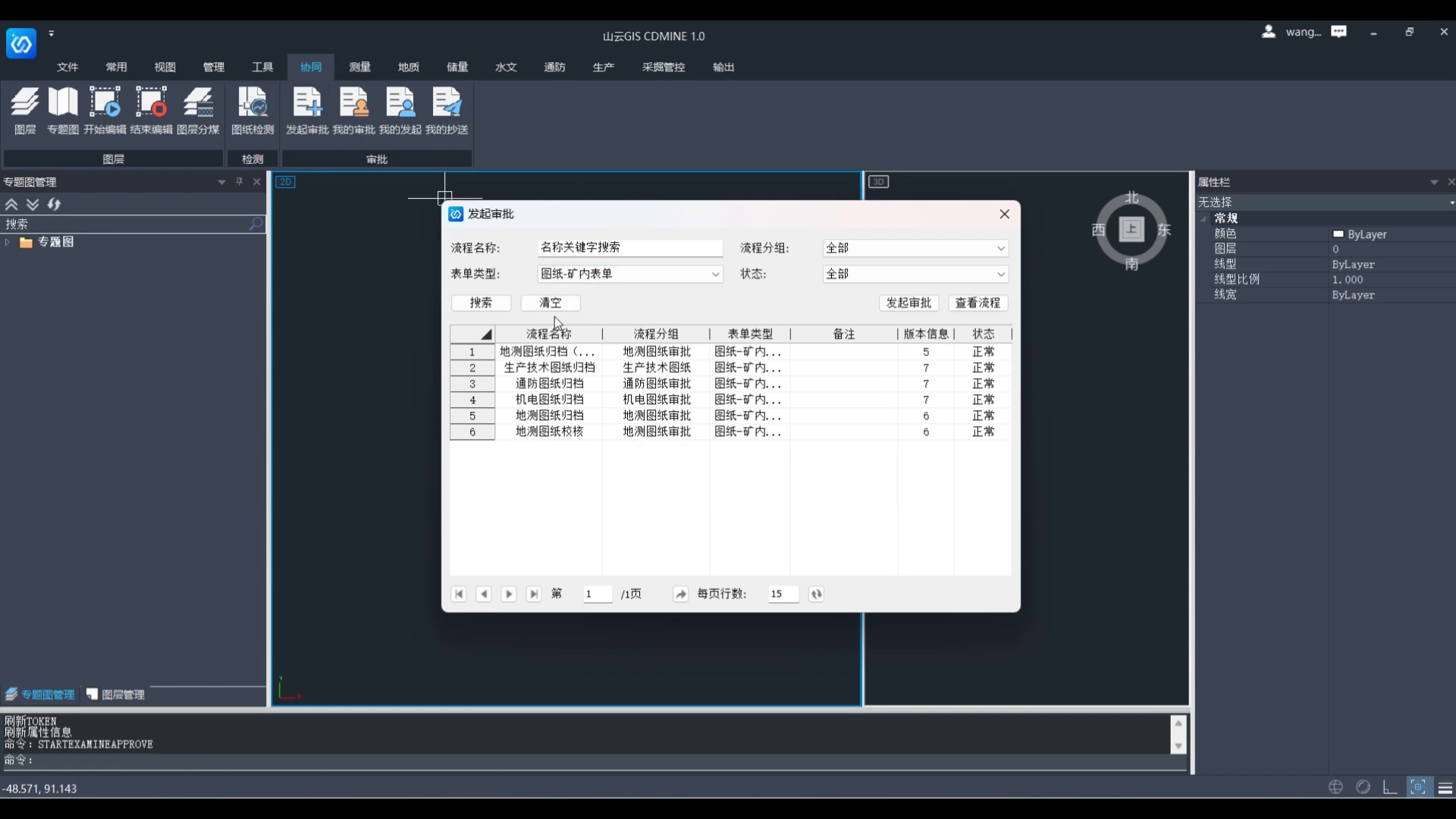Viewport: 1456px width, 819px height.
Task: Click the 查看流程 button
Action: coord(977,303)
